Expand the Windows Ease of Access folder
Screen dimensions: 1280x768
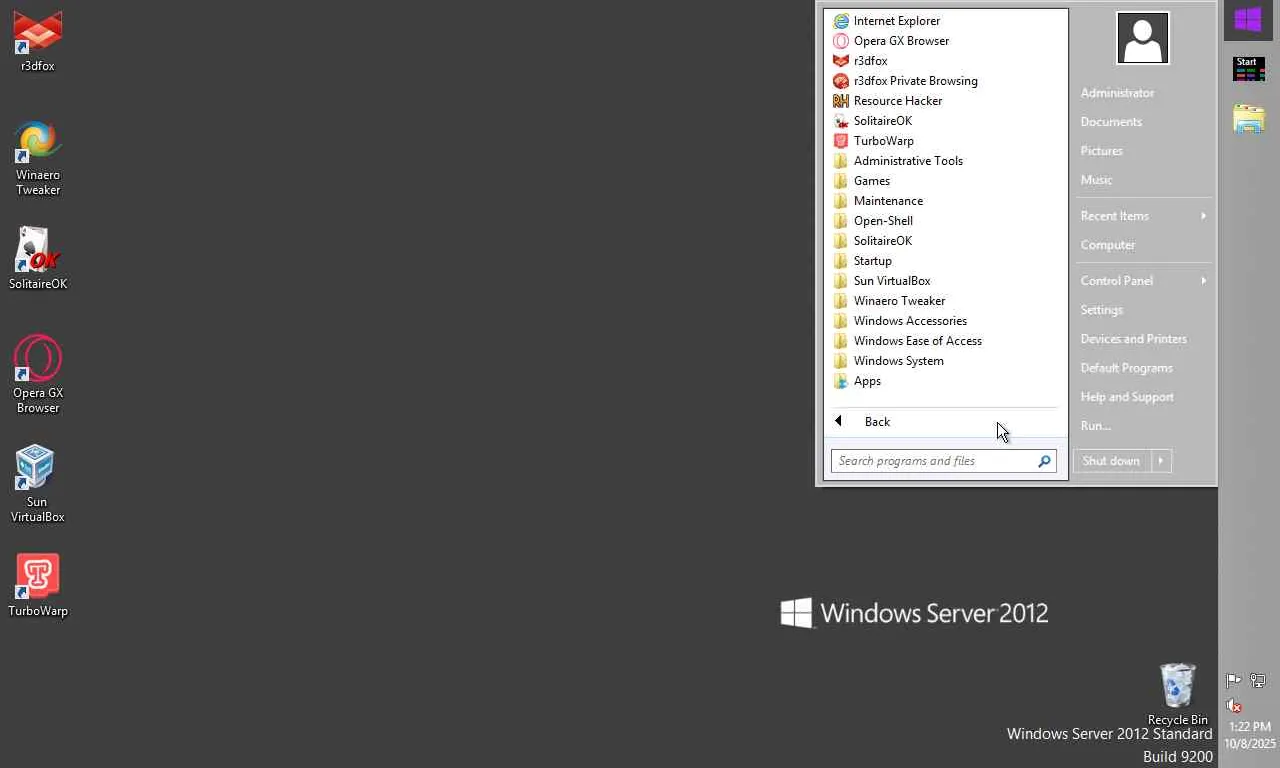click(945, 341)
